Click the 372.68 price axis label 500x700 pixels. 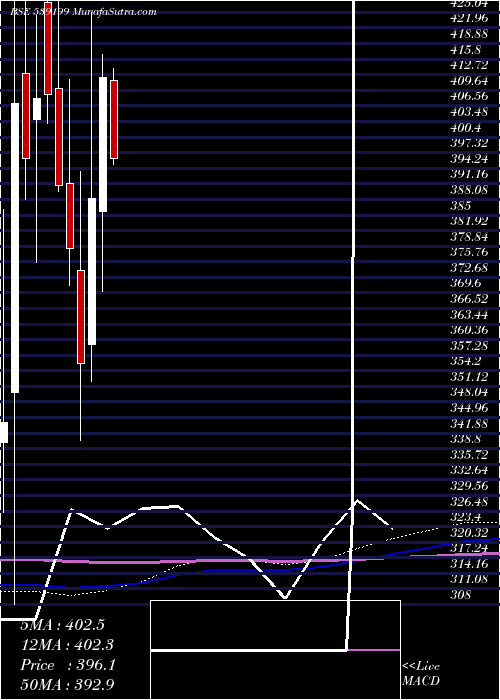[x=468, y=268]
